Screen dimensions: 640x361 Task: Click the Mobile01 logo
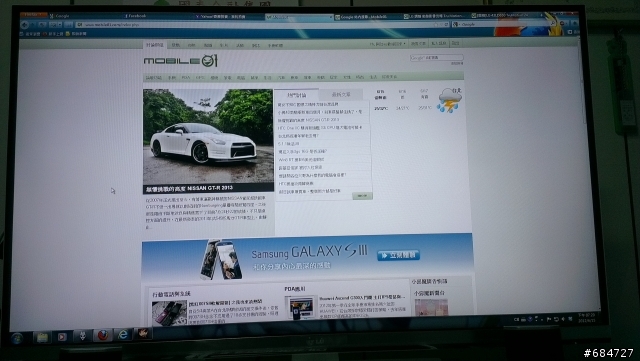180,61
